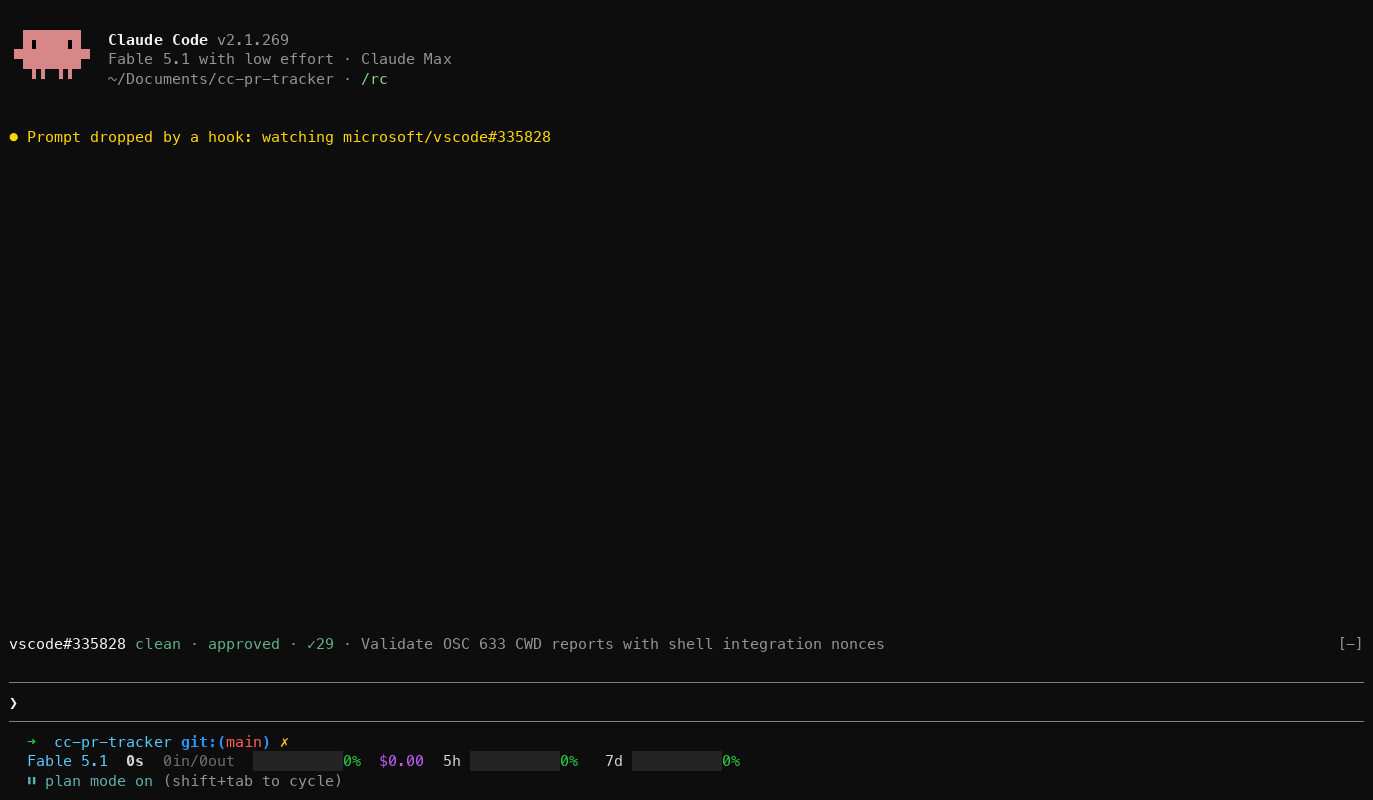
Task: Click the '5h' usage window label
Action: 452,761
